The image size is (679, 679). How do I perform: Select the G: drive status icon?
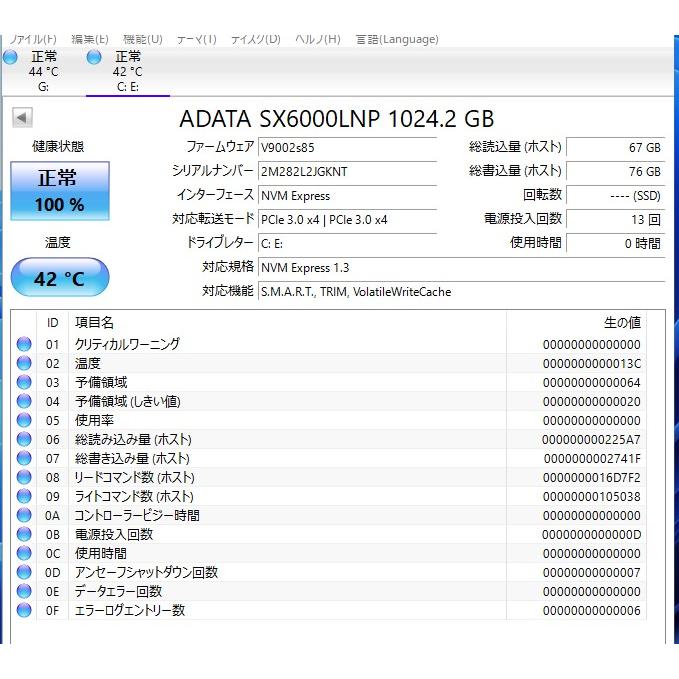pos(10,58)
